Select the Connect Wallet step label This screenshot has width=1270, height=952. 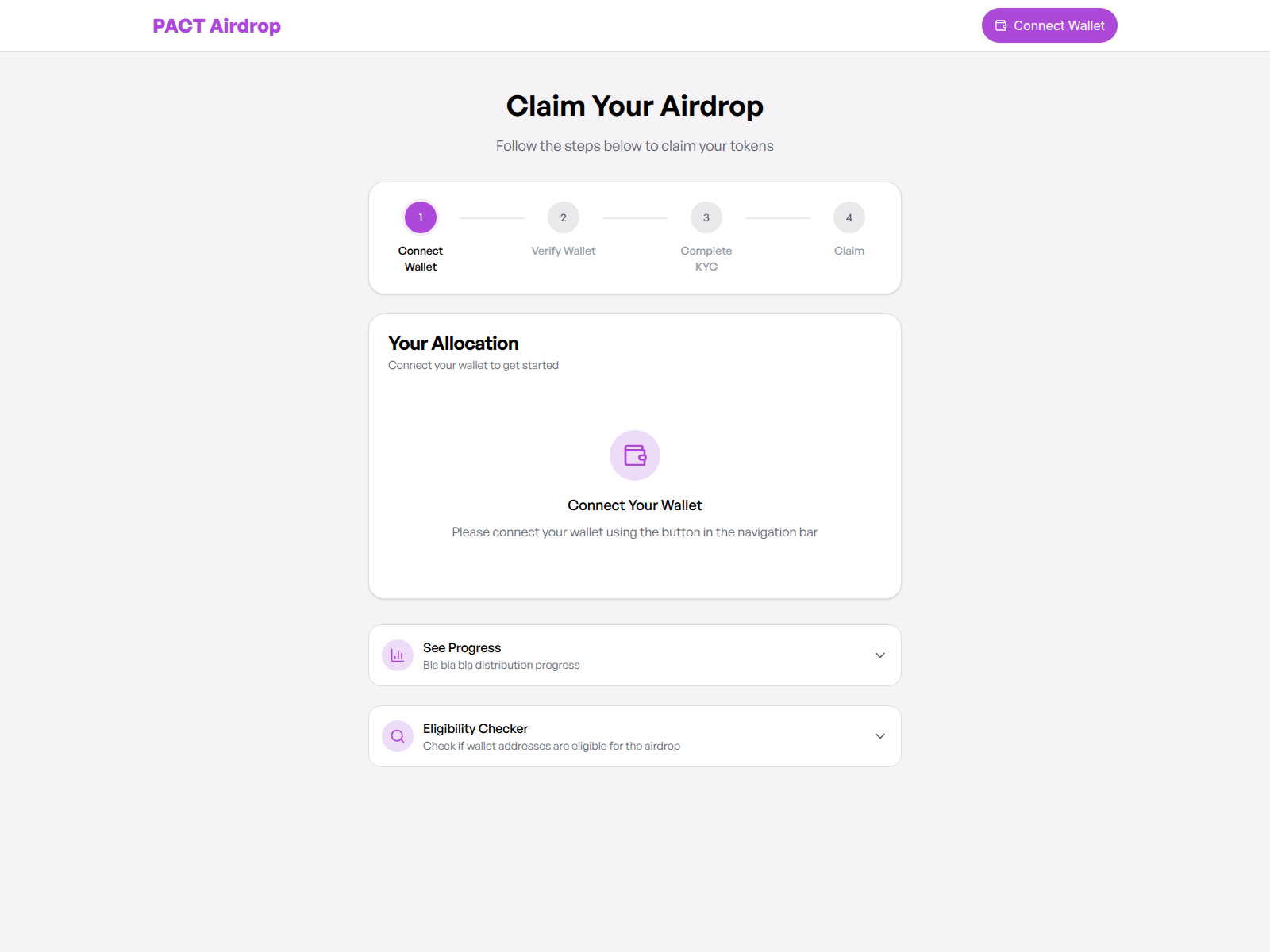[420, 258]
